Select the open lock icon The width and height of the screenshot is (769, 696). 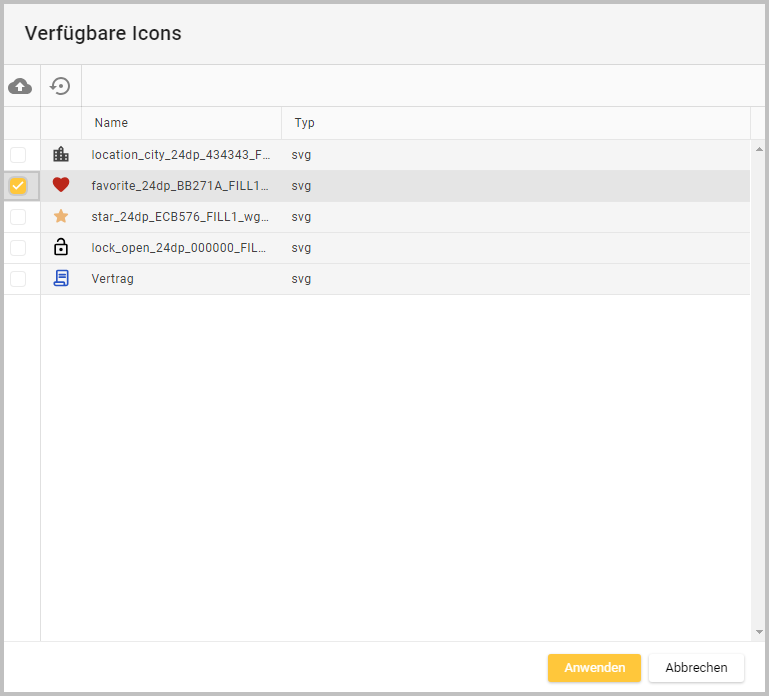click(61, 247)
